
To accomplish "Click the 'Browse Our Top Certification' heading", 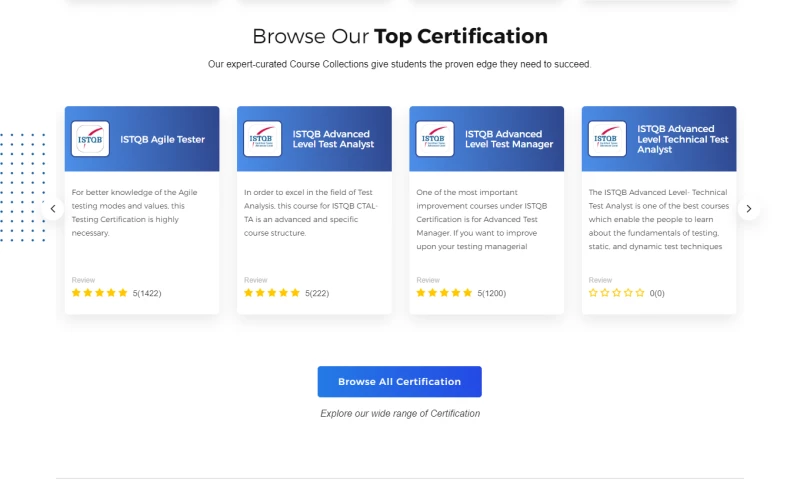I will 400,36.
